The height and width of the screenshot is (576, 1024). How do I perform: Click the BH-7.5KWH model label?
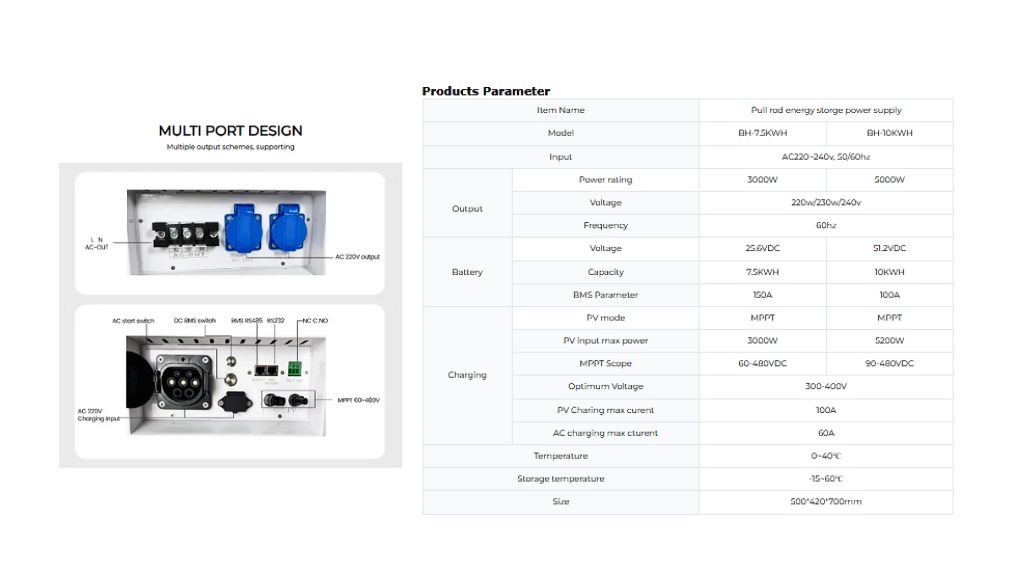762,133
